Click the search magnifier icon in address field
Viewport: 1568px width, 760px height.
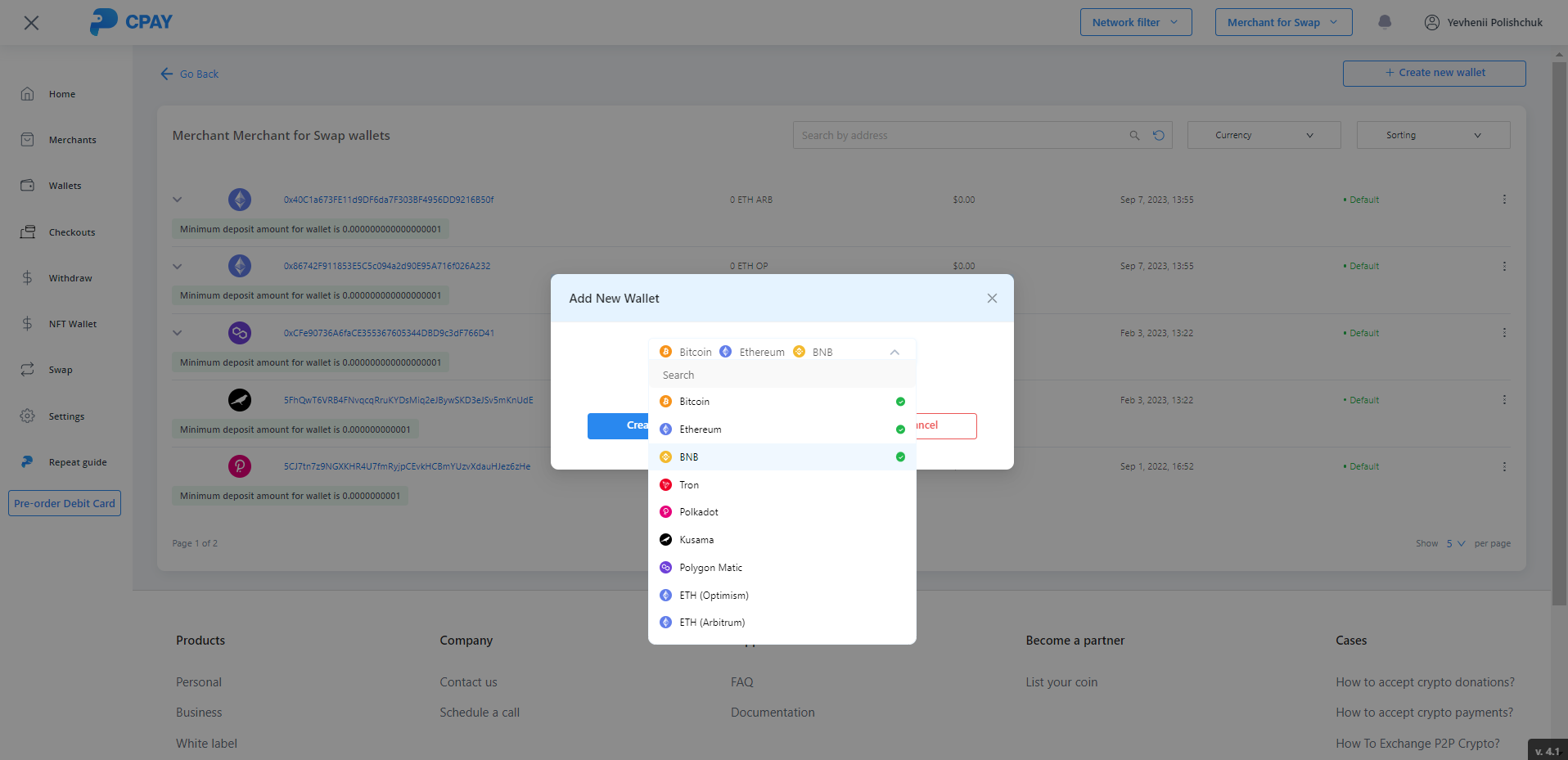click(x=1134, y=136)
